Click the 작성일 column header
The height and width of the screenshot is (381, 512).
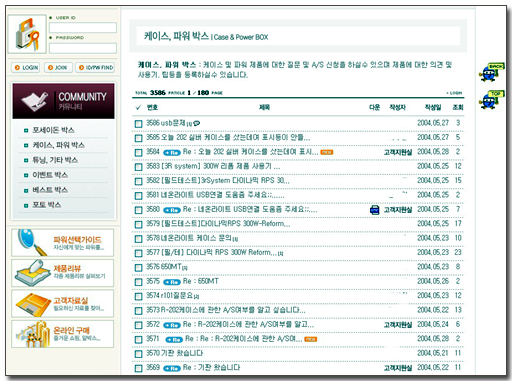[x=433, y=107]
